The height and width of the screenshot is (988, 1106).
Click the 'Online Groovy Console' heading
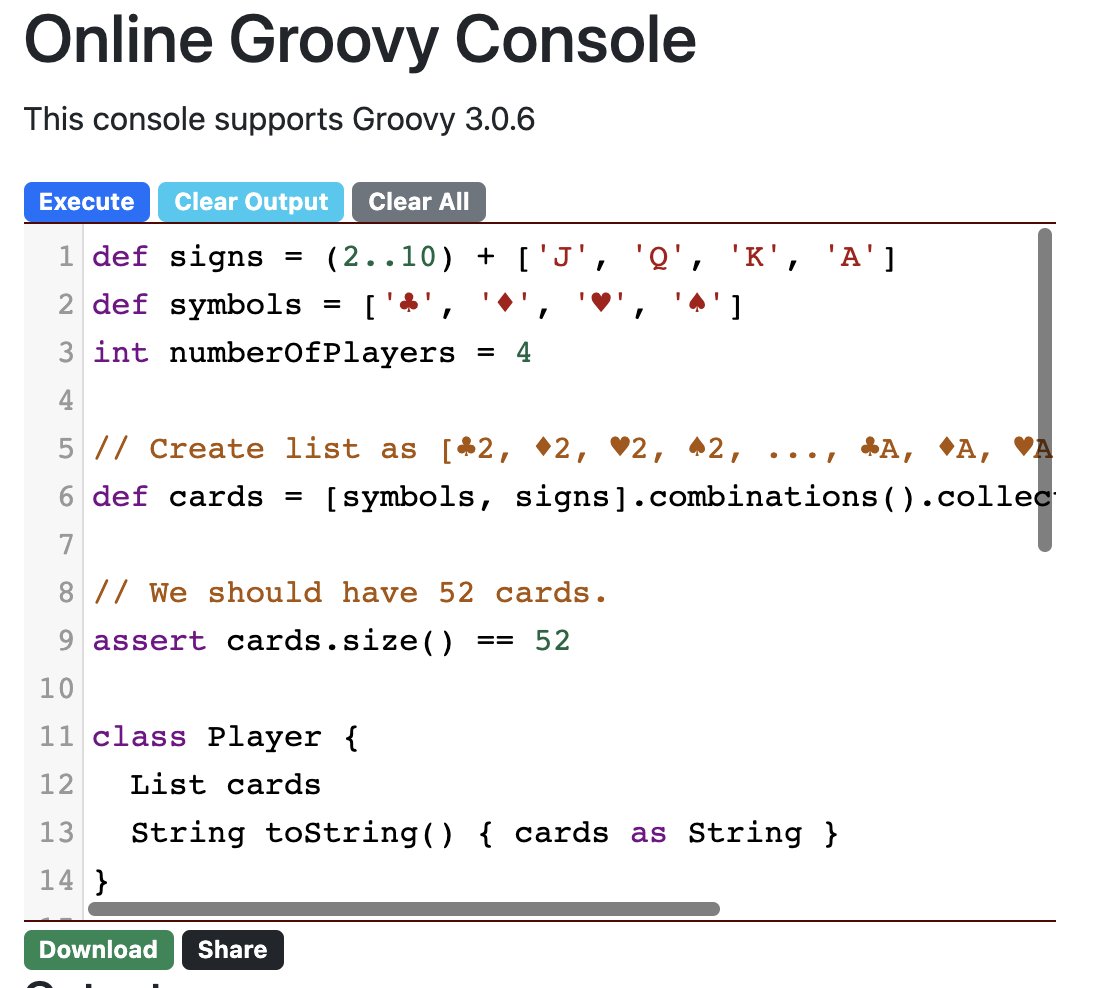pos(360,40)
